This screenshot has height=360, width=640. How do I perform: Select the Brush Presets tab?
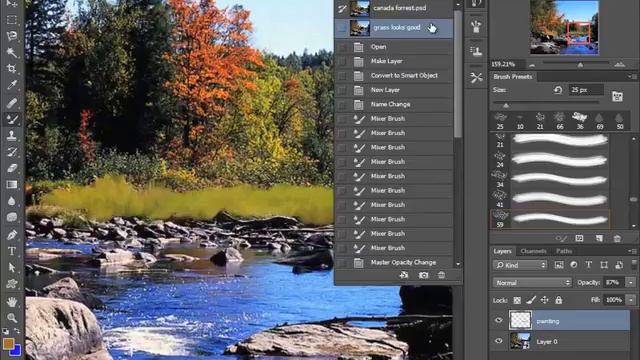click(513, 76)
